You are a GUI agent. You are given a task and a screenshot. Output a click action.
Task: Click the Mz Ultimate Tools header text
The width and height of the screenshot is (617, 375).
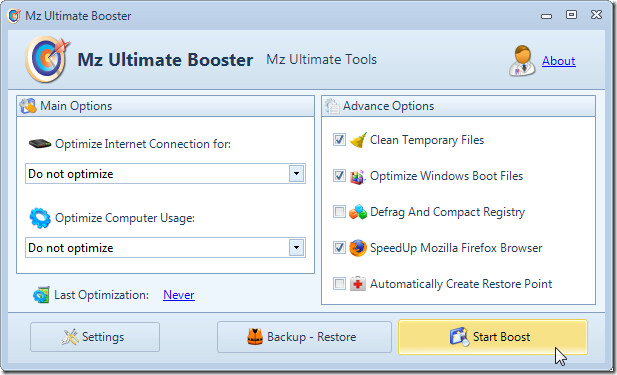pos(321,59)
